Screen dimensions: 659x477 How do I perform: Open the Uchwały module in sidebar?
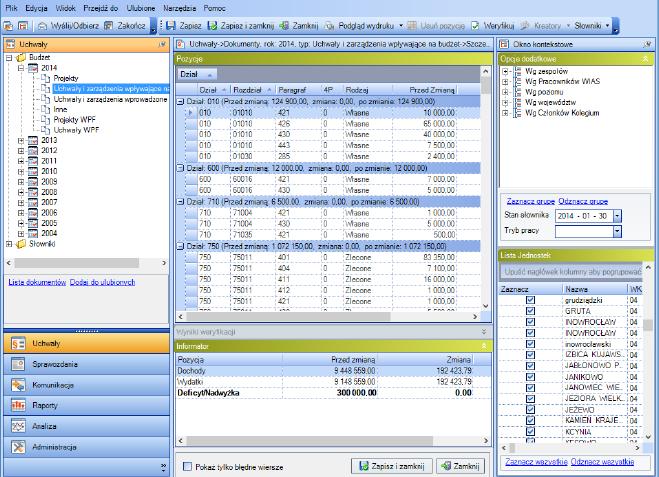87,343
